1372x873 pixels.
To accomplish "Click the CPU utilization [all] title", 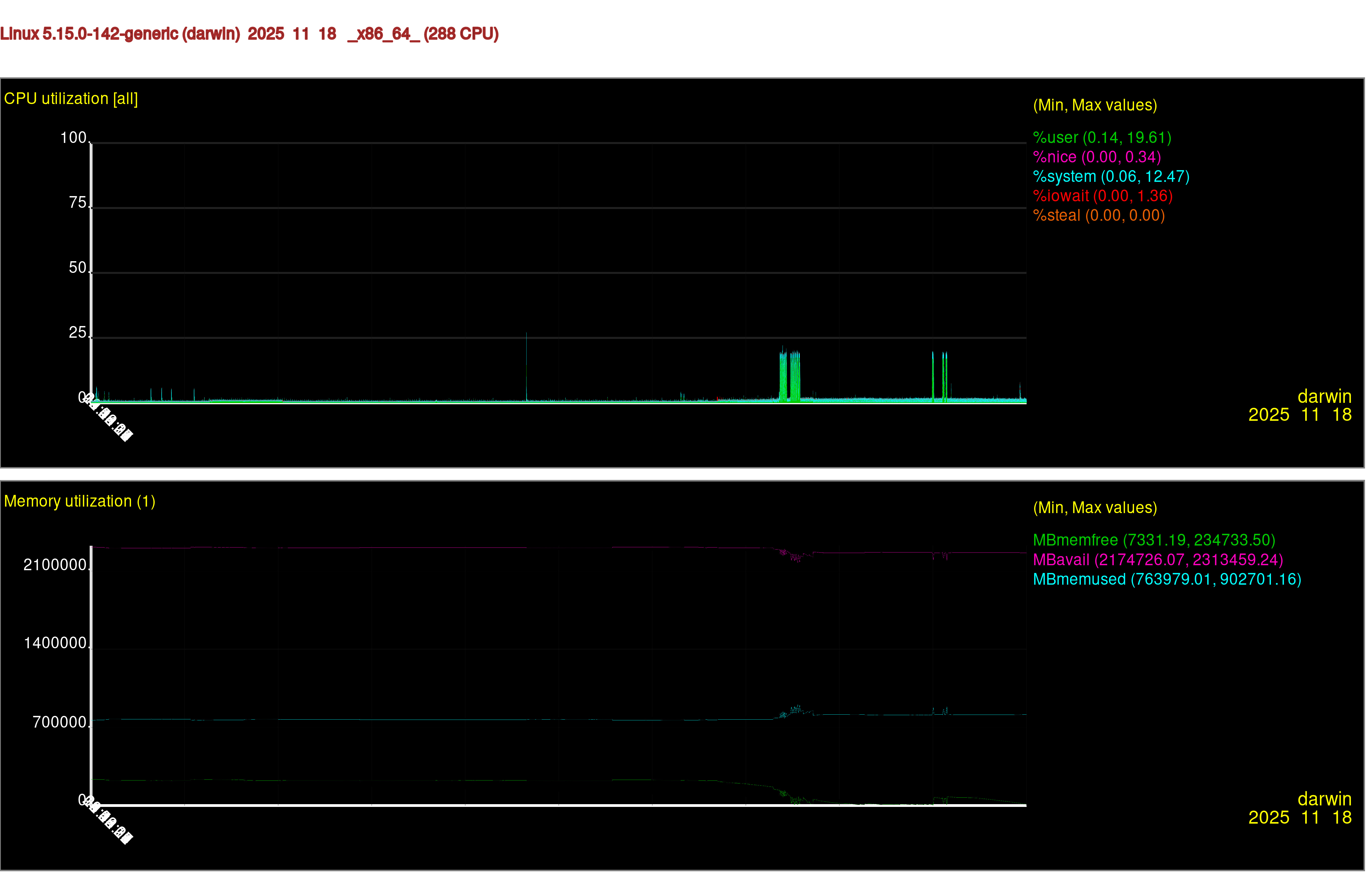I will click(x=71, y=99).
